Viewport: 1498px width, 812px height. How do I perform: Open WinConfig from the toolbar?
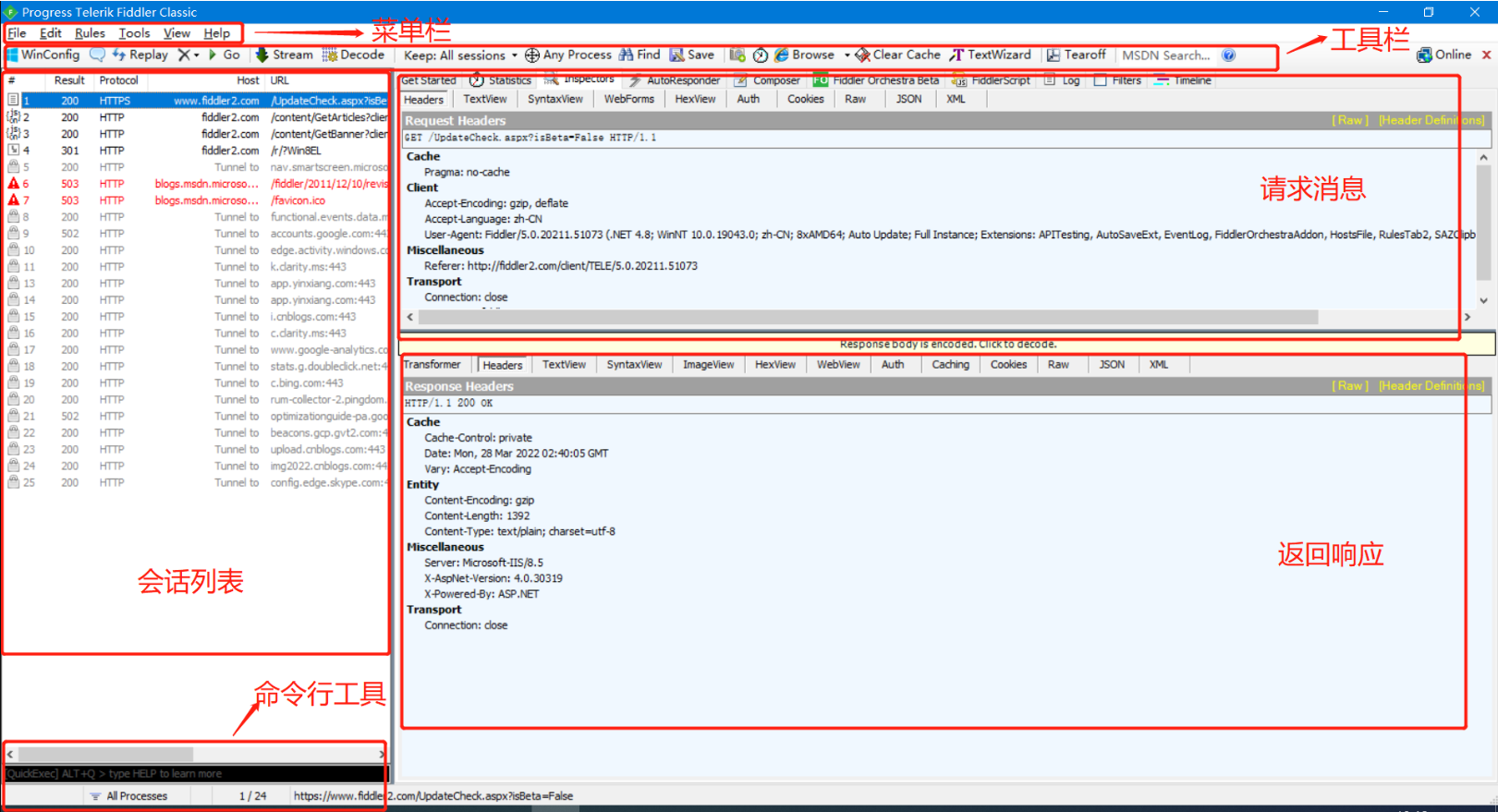43,55
